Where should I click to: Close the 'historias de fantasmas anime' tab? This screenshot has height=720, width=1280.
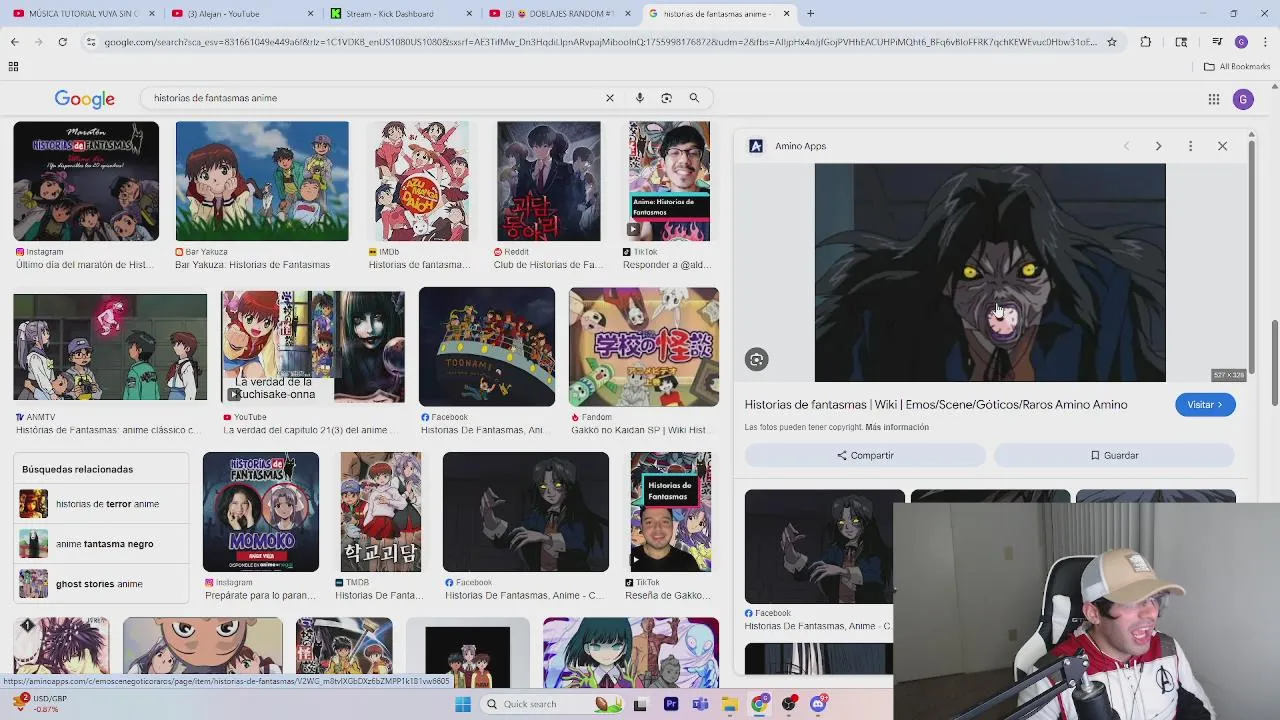786,14
